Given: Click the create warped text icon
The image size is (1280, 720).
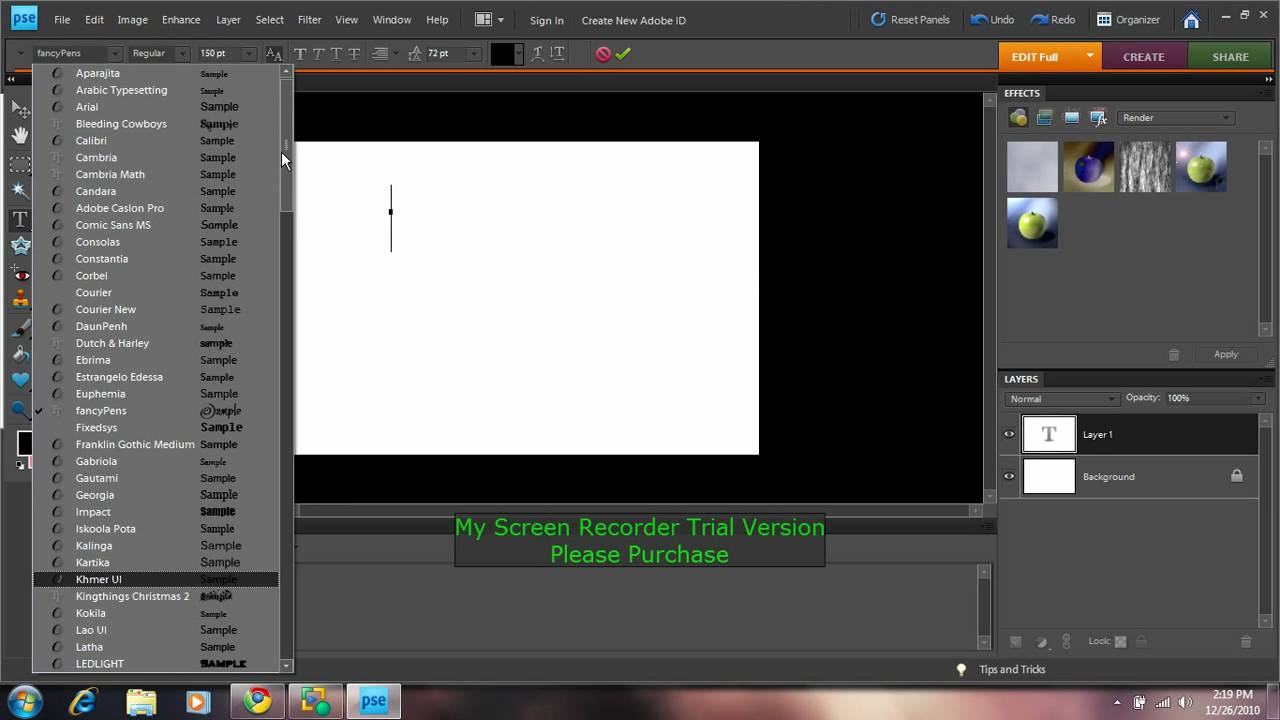Looking at the screenshot, I should [538, 54].
